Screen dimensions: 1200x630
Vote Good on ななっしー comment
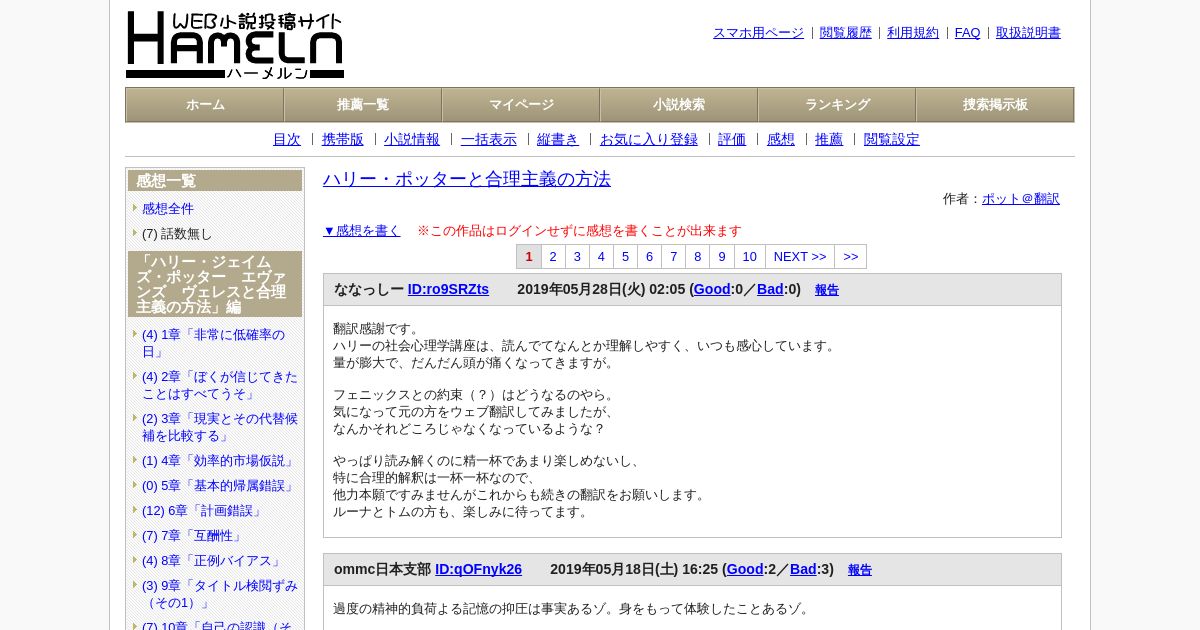[712, 290]
